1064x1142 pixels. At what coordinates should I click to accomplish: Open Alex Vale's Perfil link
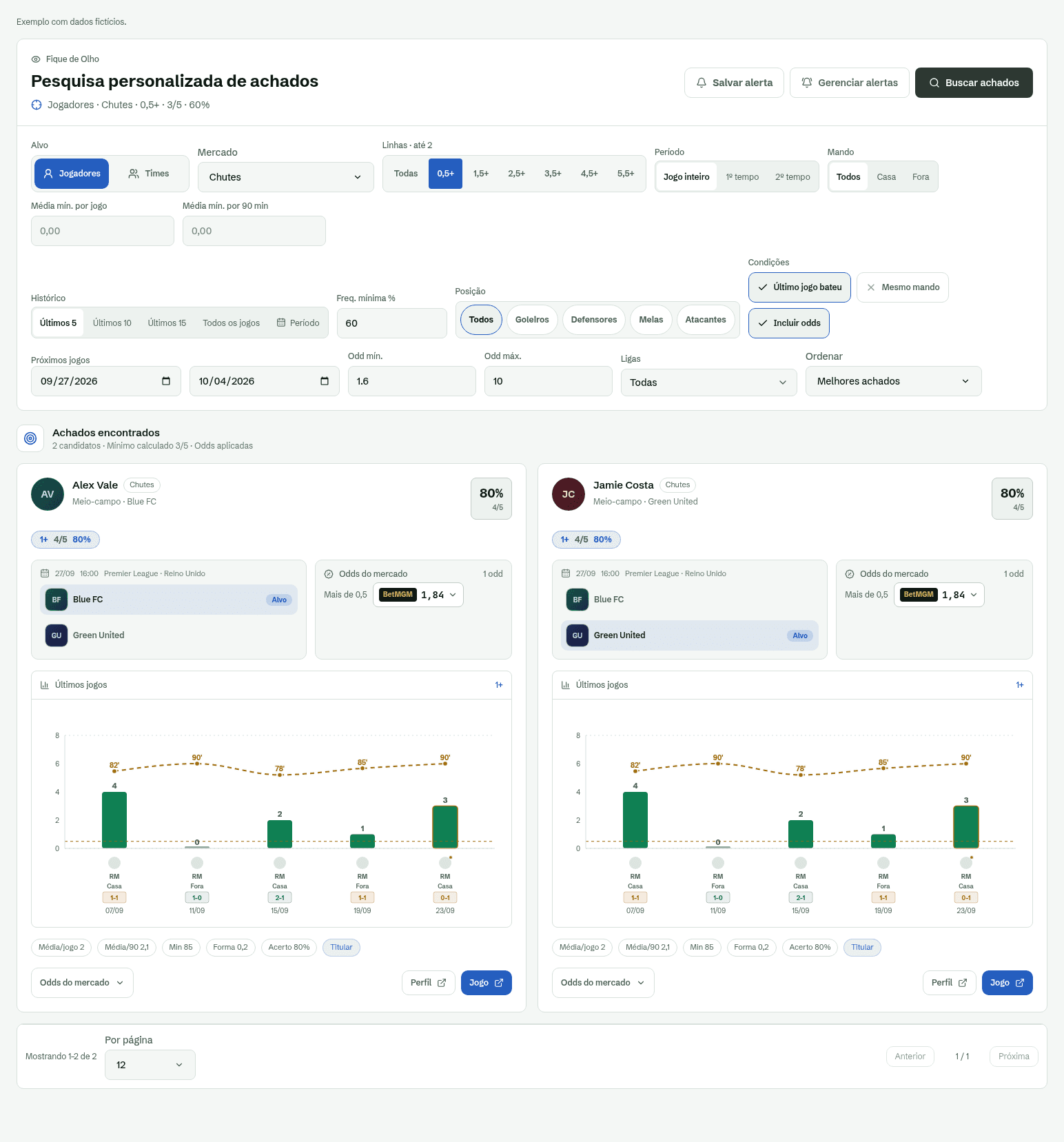pyautogui.click(x=429, y=983)
